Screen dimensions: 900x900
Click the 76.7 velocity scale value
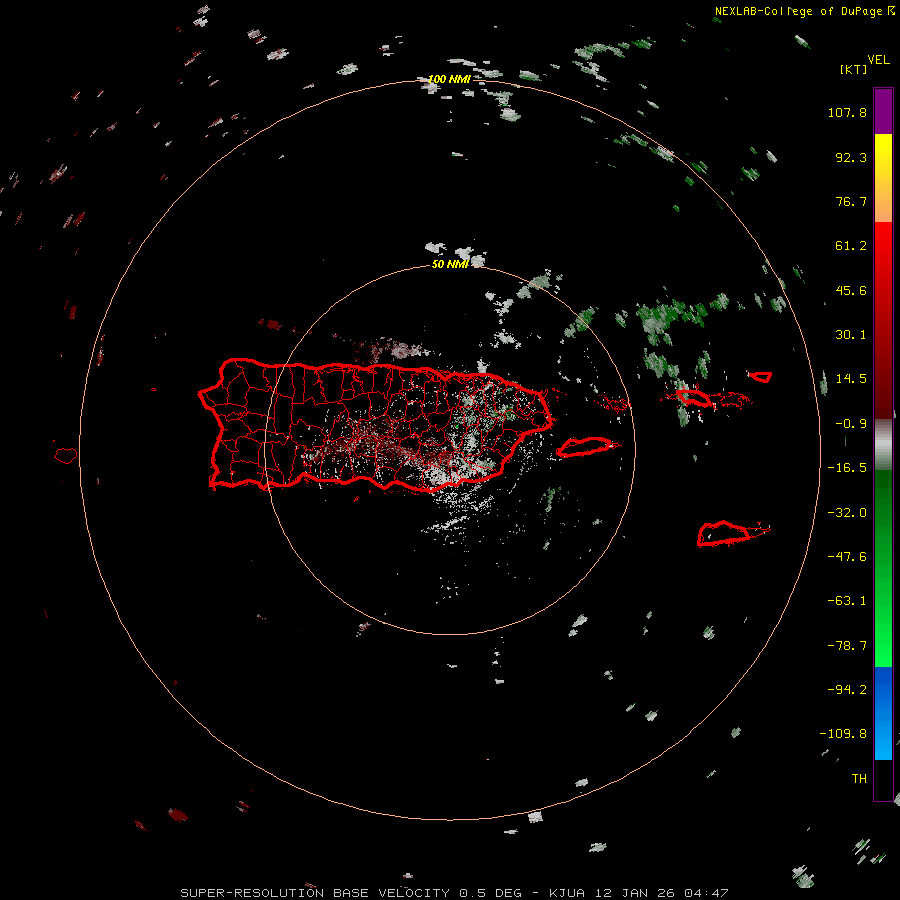click(x=851, y=201)
